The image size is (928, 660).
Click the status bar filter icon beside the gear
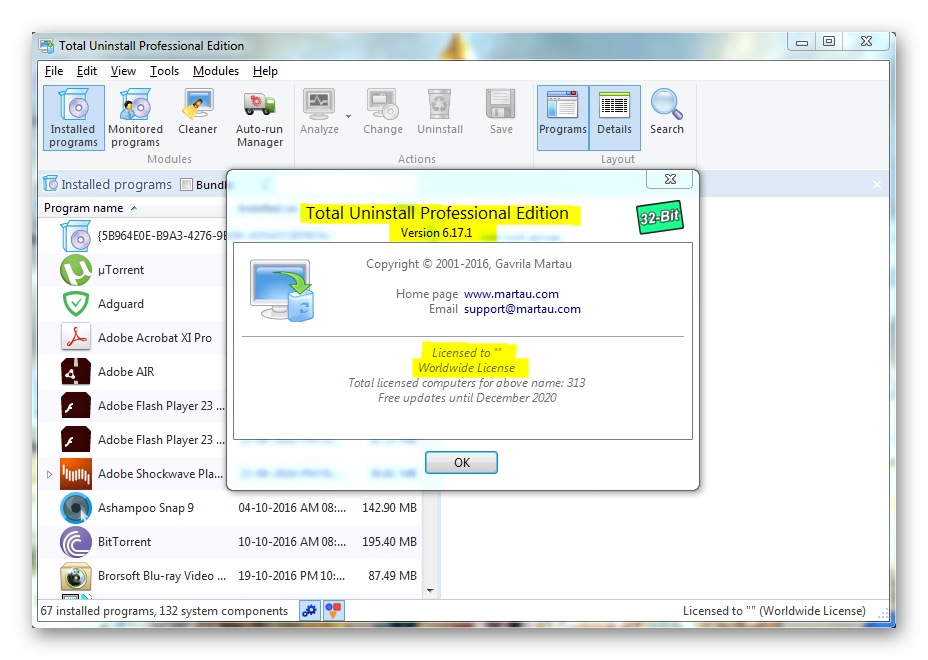333,610
